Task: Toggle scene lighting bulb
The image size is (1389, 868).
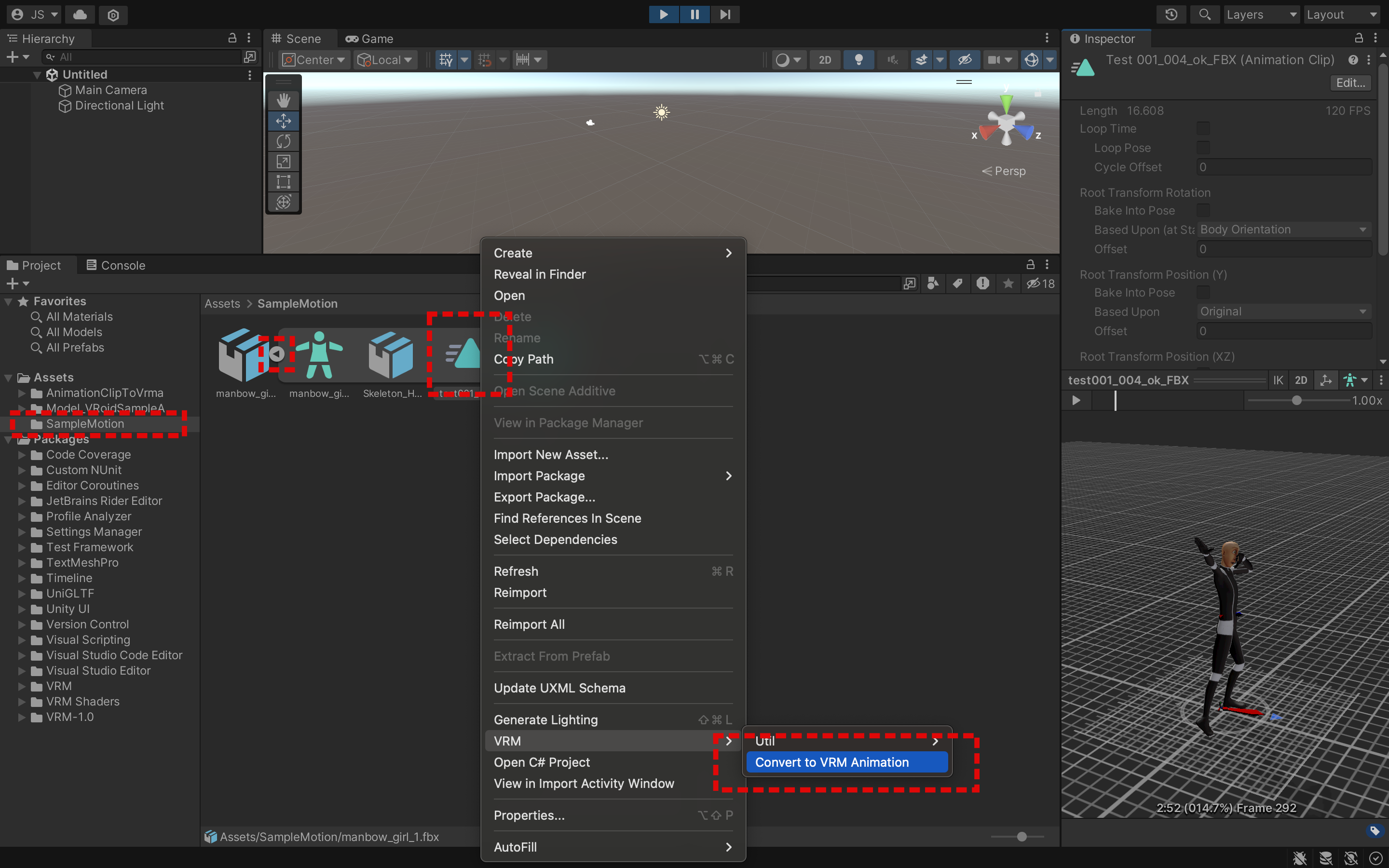Action: (858, 60)
